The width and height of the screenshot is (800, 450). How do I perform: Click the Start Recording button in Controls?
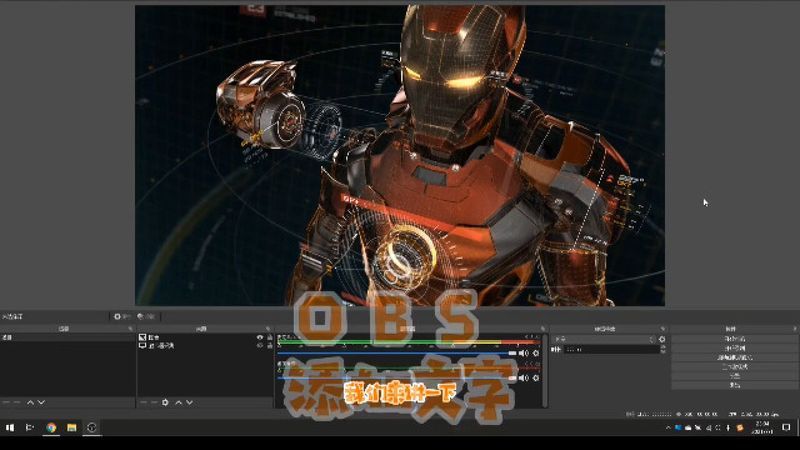pos(735,348)
